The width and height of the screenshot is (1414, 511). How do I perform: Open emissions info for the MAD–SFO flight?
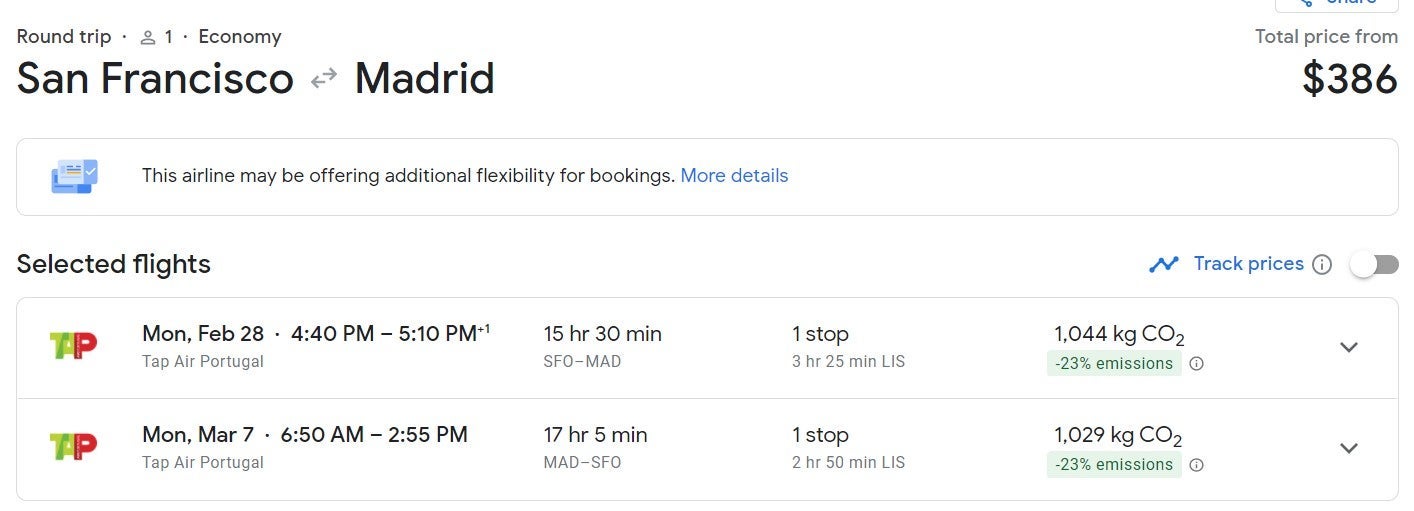1196,465
